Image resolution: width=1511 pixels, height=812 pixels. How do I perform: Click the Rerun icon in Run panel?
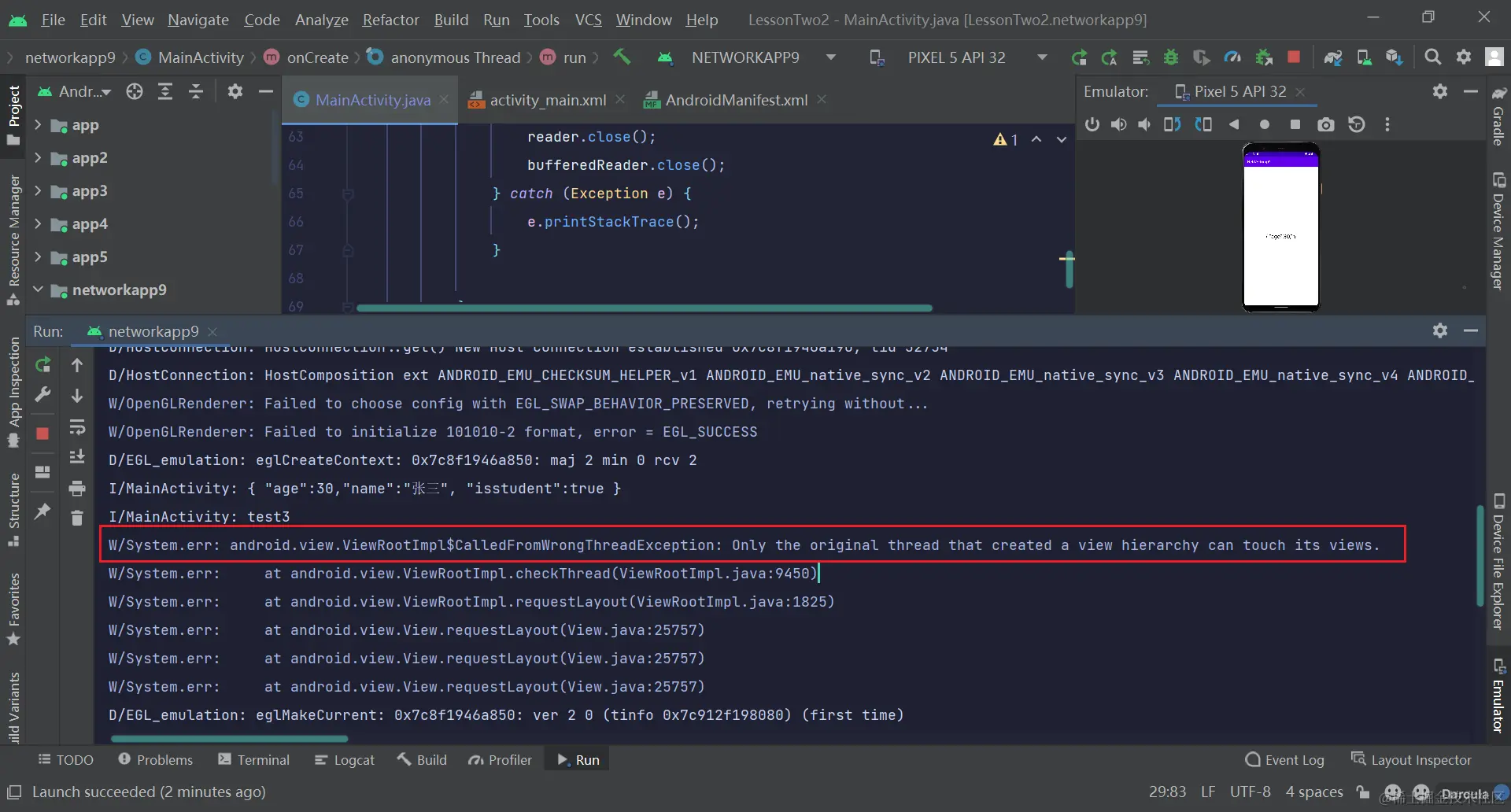coord(43,364)
